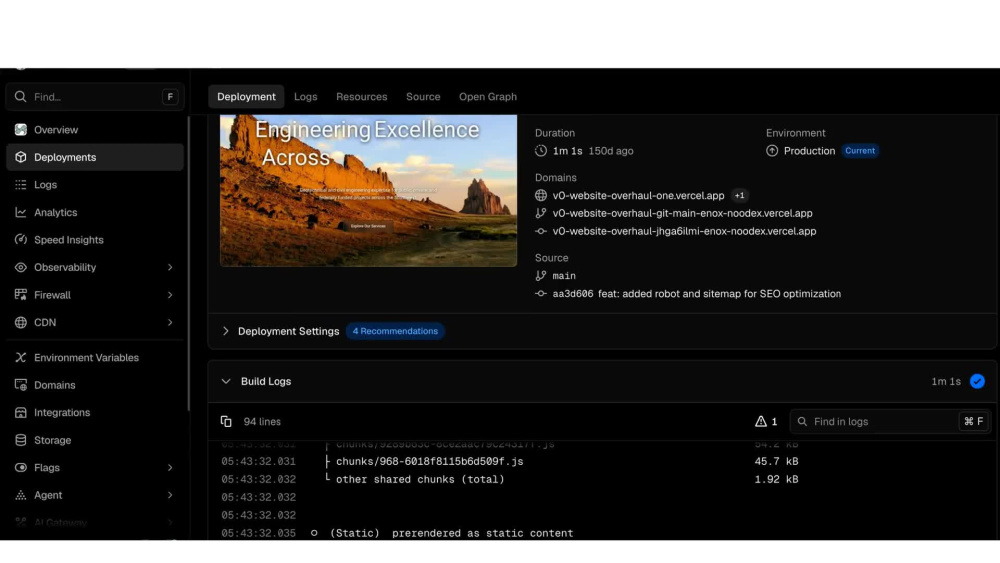Click the Analytics chart icon

click(20, 212)
